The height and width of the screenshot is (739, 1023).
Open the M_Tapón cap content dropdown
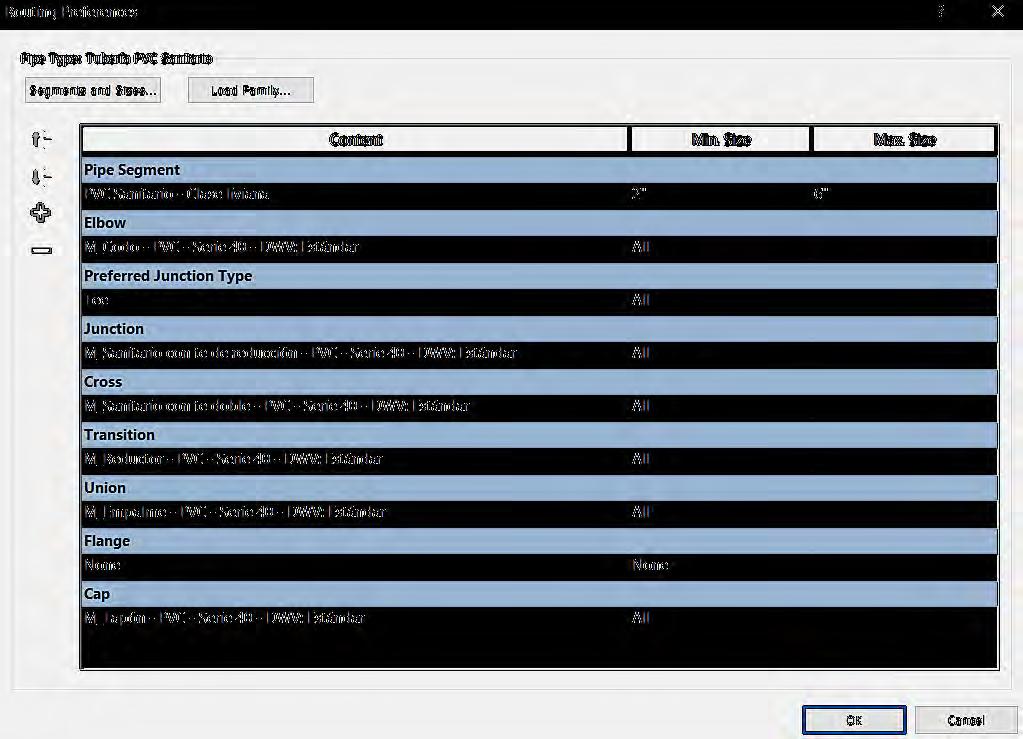pos(355,618)
